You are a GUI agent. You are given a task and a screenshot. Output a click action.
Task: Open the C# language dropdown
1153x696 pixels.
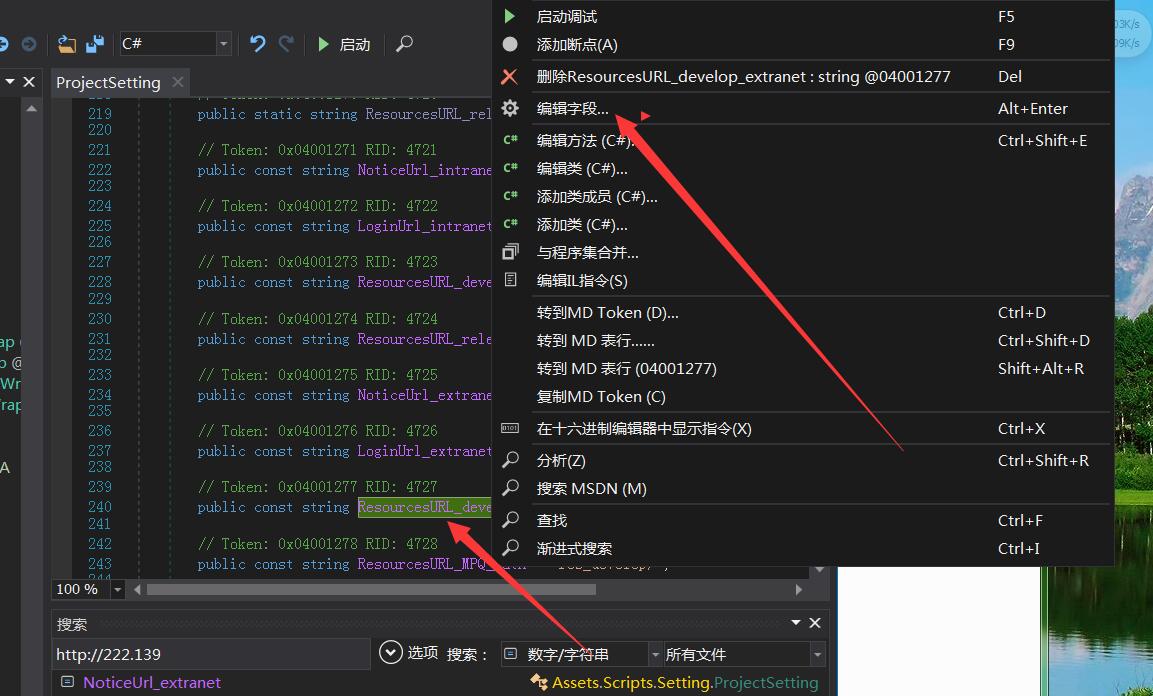224,44
